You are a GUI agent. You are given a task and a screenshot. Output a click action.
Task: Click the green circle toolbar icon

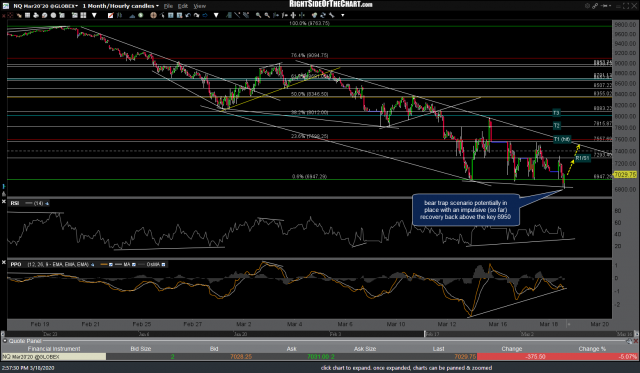click(140, 15)
